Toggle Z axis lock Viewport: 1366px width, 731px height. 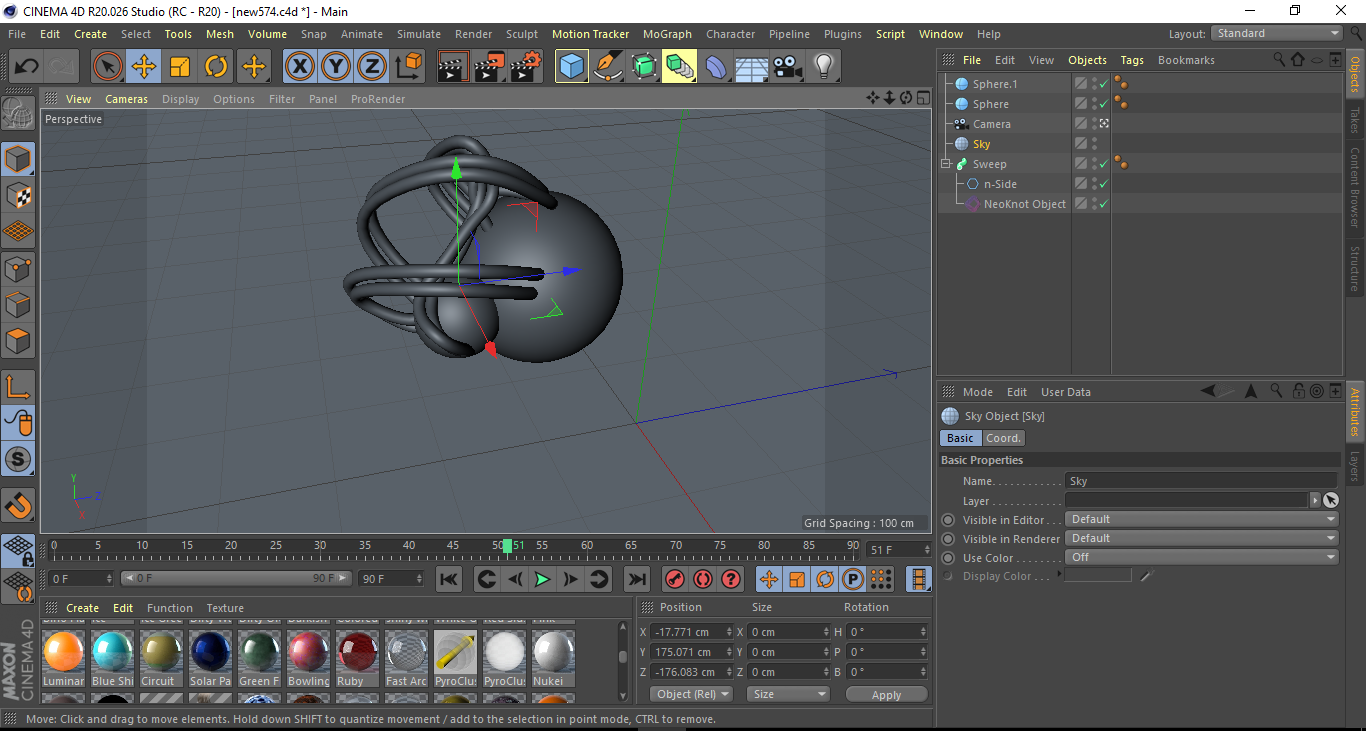pos(371,67)
